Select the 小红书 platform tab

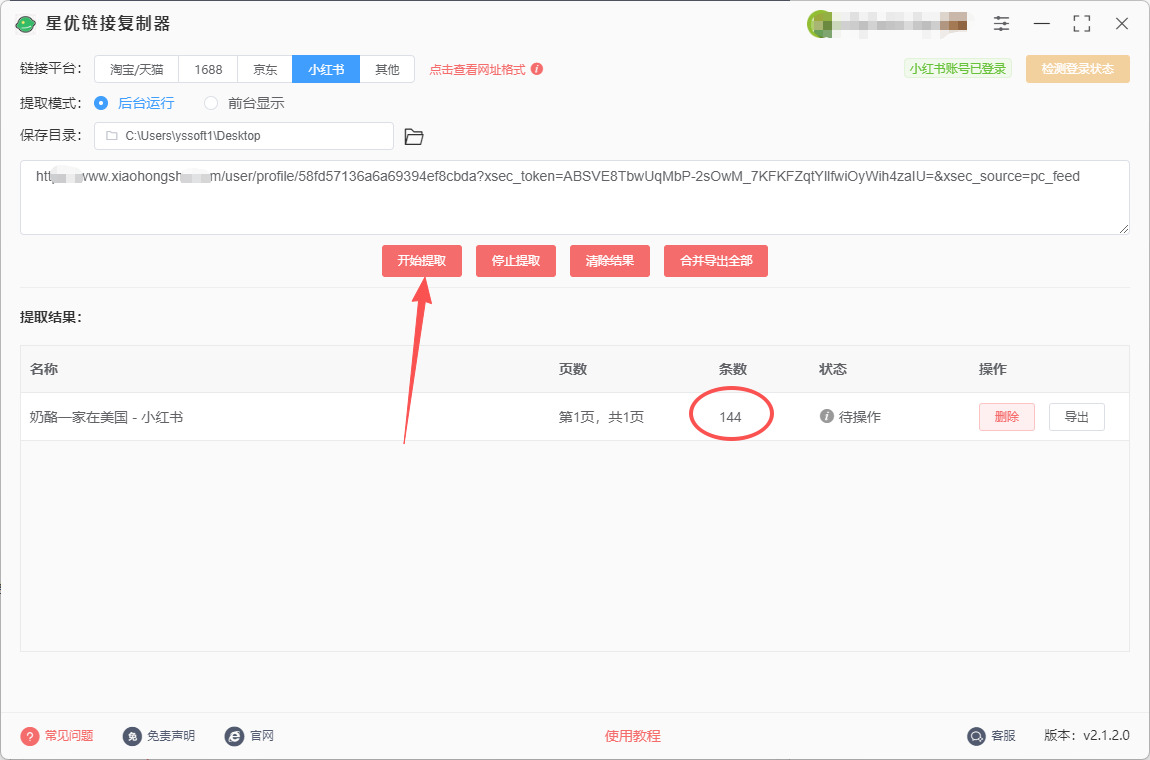coord(326,70)
